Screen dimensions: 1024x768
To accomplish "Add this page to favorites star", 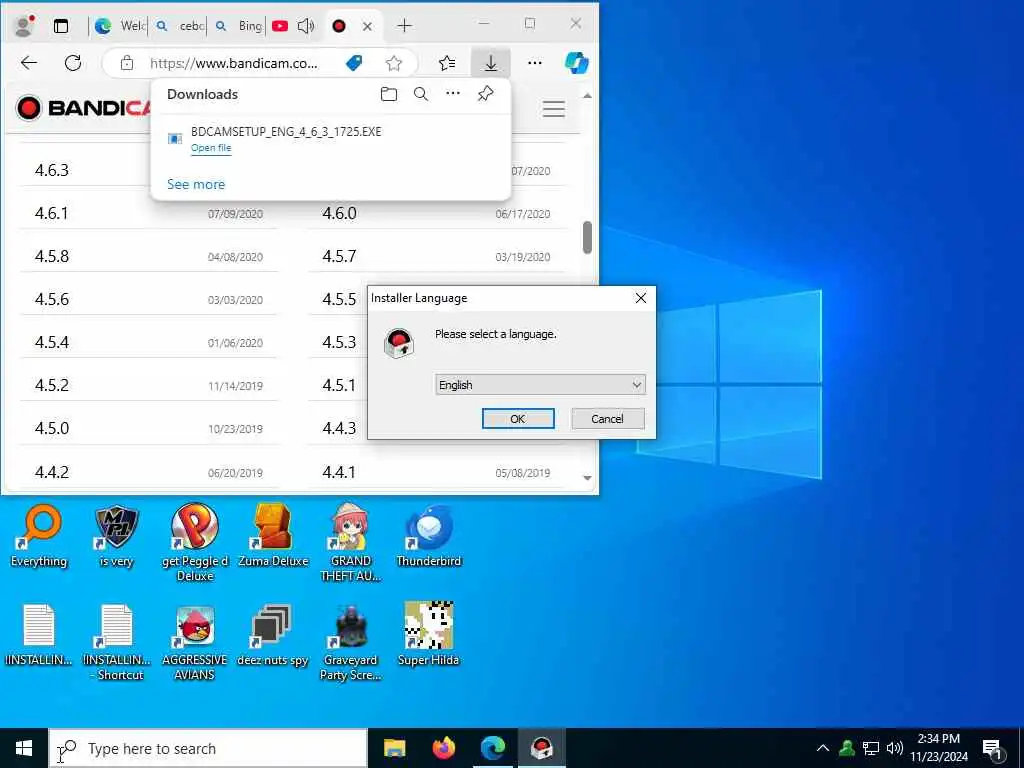I will coord(393,63).
